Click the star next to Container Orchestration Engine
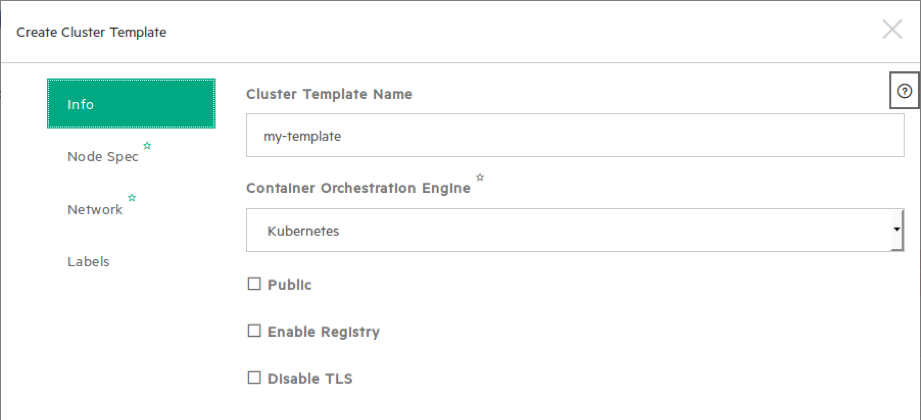The height and width of the screenshot is (420, 921). tap(480, 177)
